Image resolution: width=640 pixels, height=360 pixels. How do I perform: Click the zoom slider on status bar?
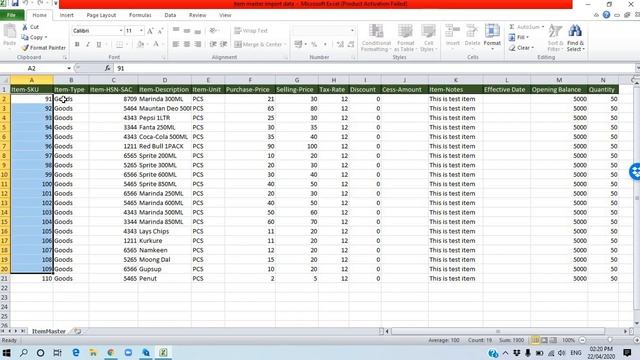(609, 340)
